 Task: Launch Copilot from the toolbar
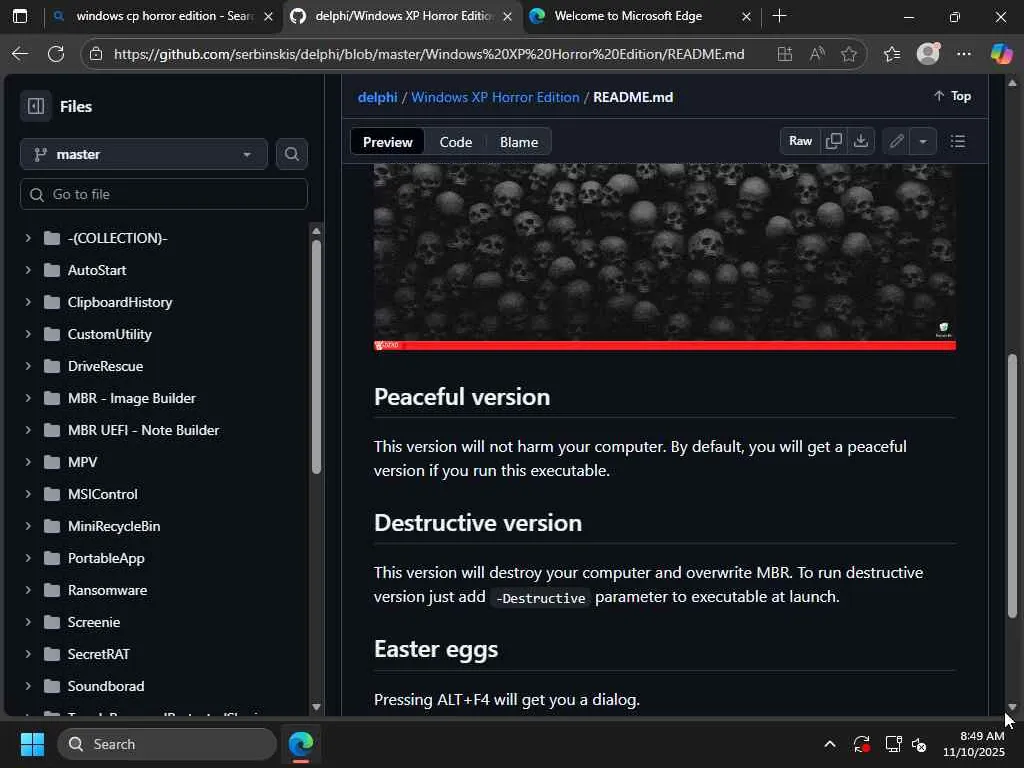point(1001,54)
